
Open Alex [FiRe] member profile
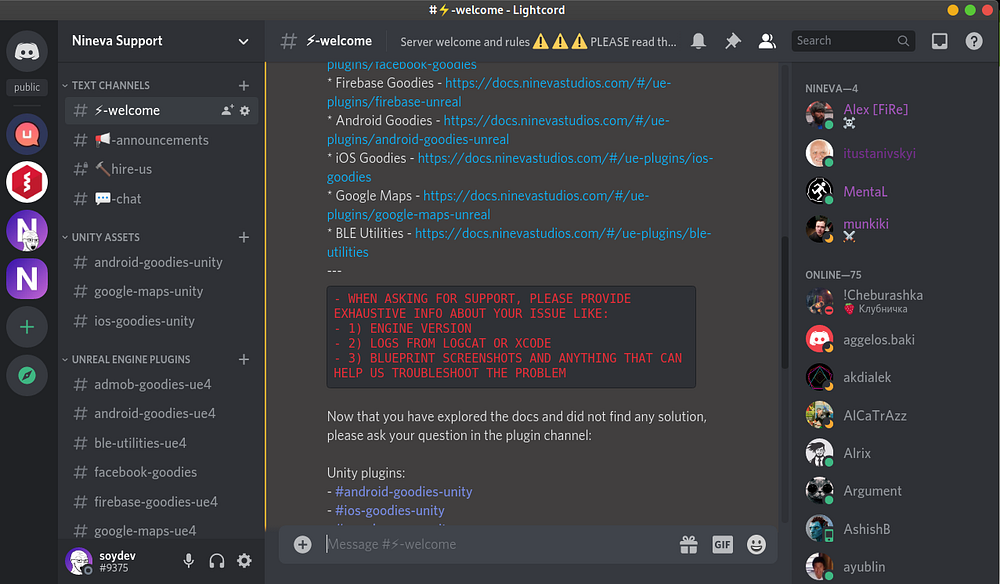coord(893,115)
